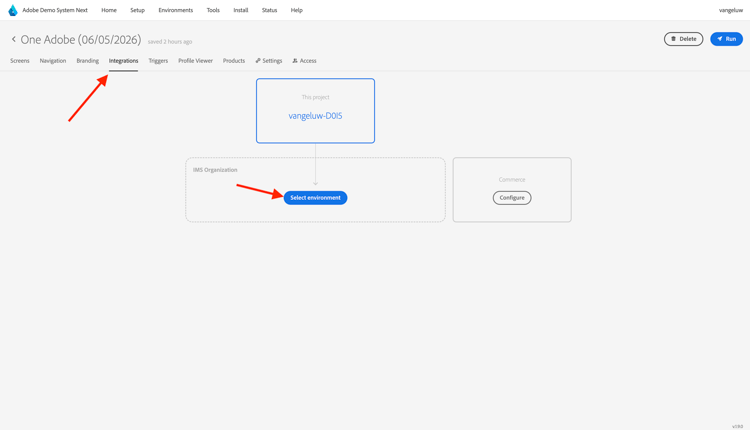Click the 'This project' label
Screen dimensions: 750x430
[315, 97]
